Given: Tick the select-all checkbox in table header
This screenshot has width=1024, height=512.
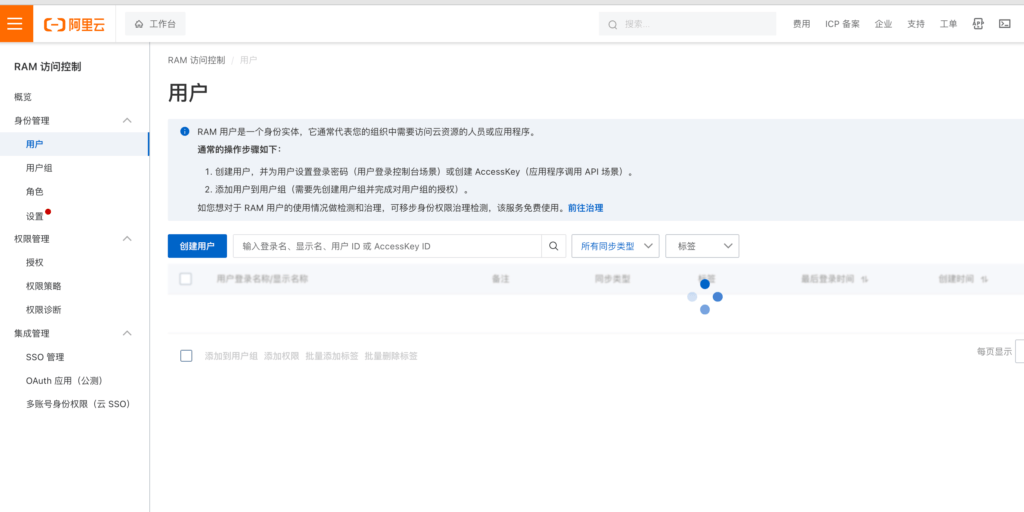Looking at the screenshot, I should pos(185,279).
